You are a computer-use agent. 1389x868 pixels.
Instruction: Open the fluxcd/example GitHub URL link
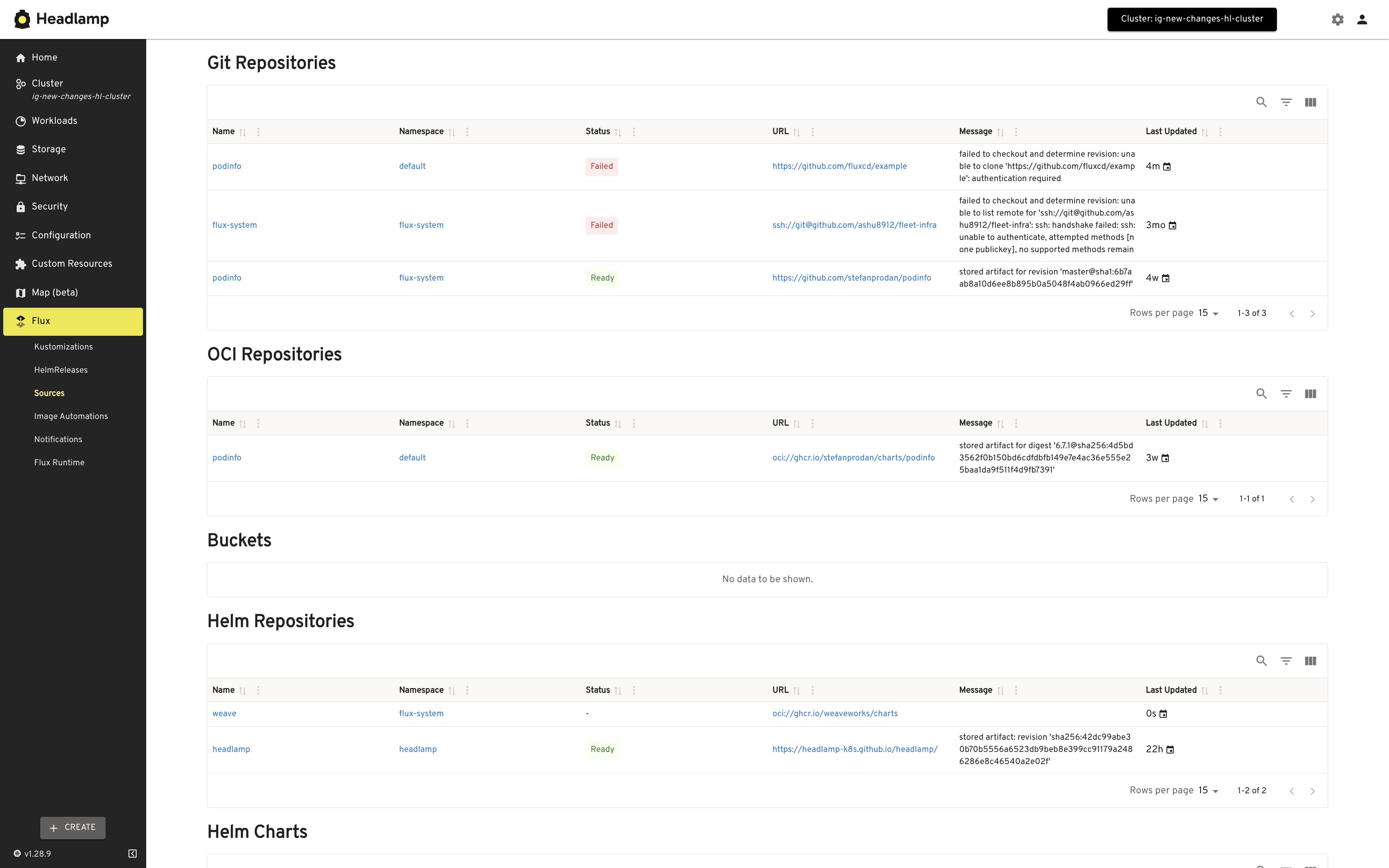coord(839,166)
